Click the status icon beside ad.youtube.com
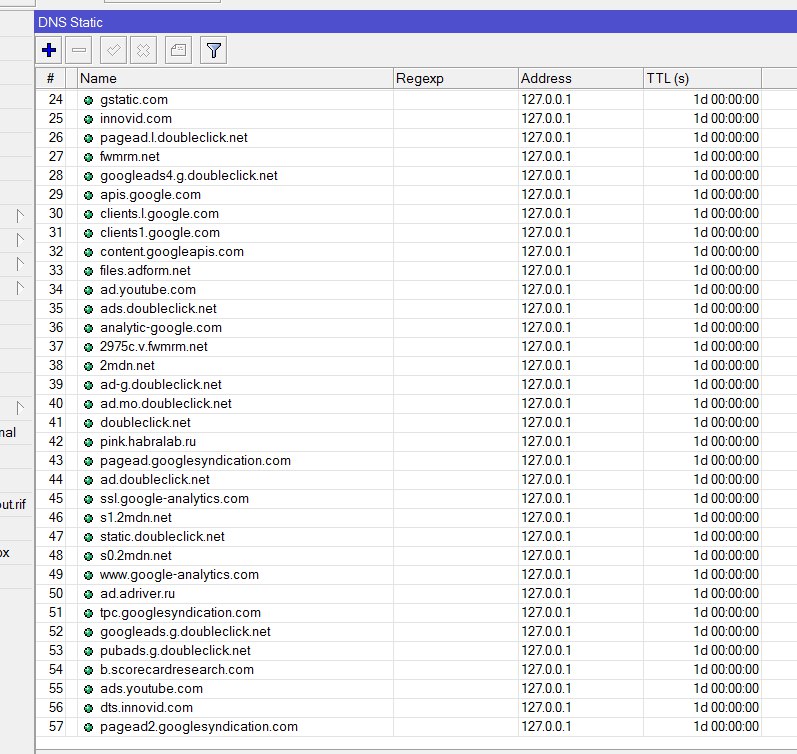Viewport: 797px width, 754px height. 88,290
